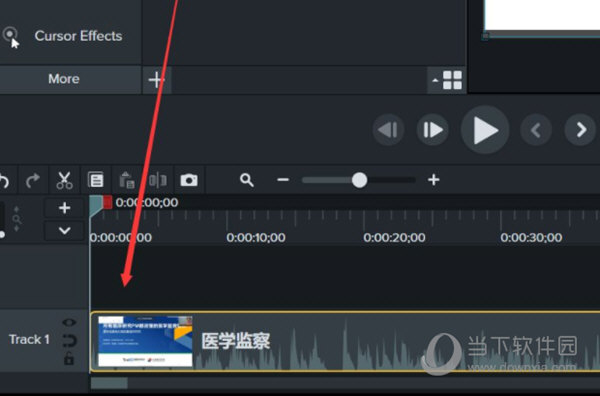Click the timeline ruler at 0:00:30;00
This screenshot has height=396, width=600.
pyautogui.click(x=531, y=238)
